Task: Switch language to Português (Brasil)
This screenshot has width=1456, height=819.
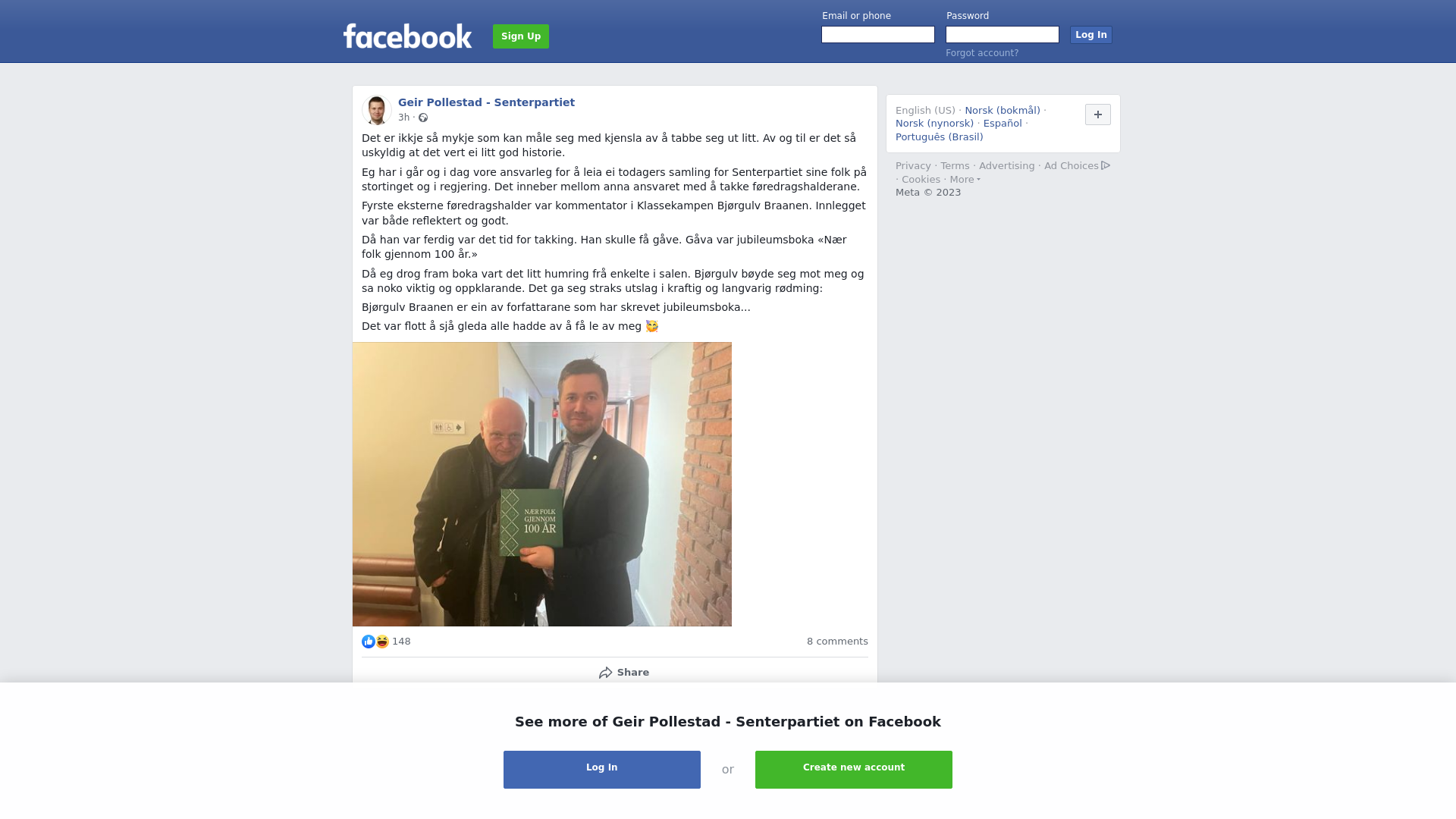Action: pyautogui.click(x=939, y=137)
